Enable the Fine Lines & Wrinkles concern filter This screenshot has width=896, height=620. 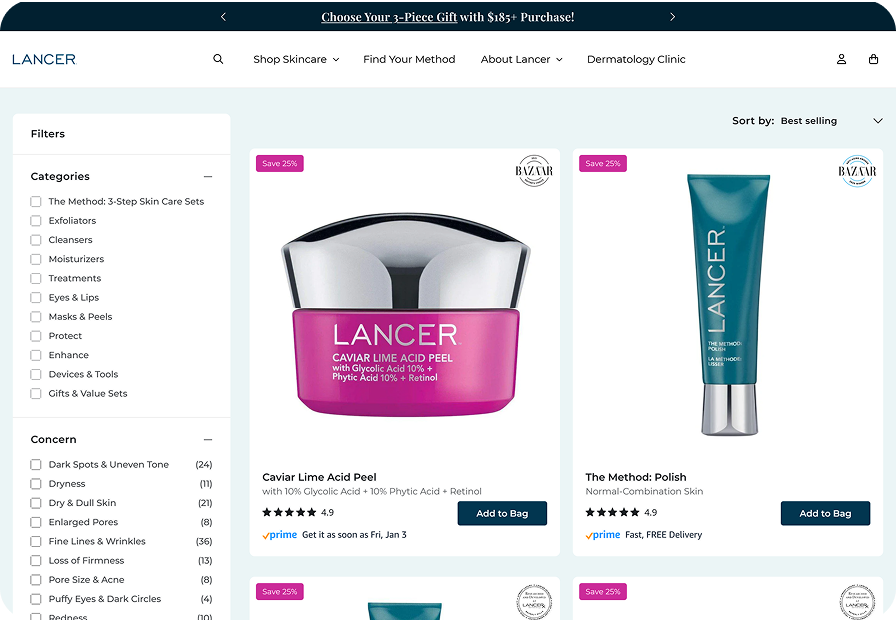click(35, 541)
